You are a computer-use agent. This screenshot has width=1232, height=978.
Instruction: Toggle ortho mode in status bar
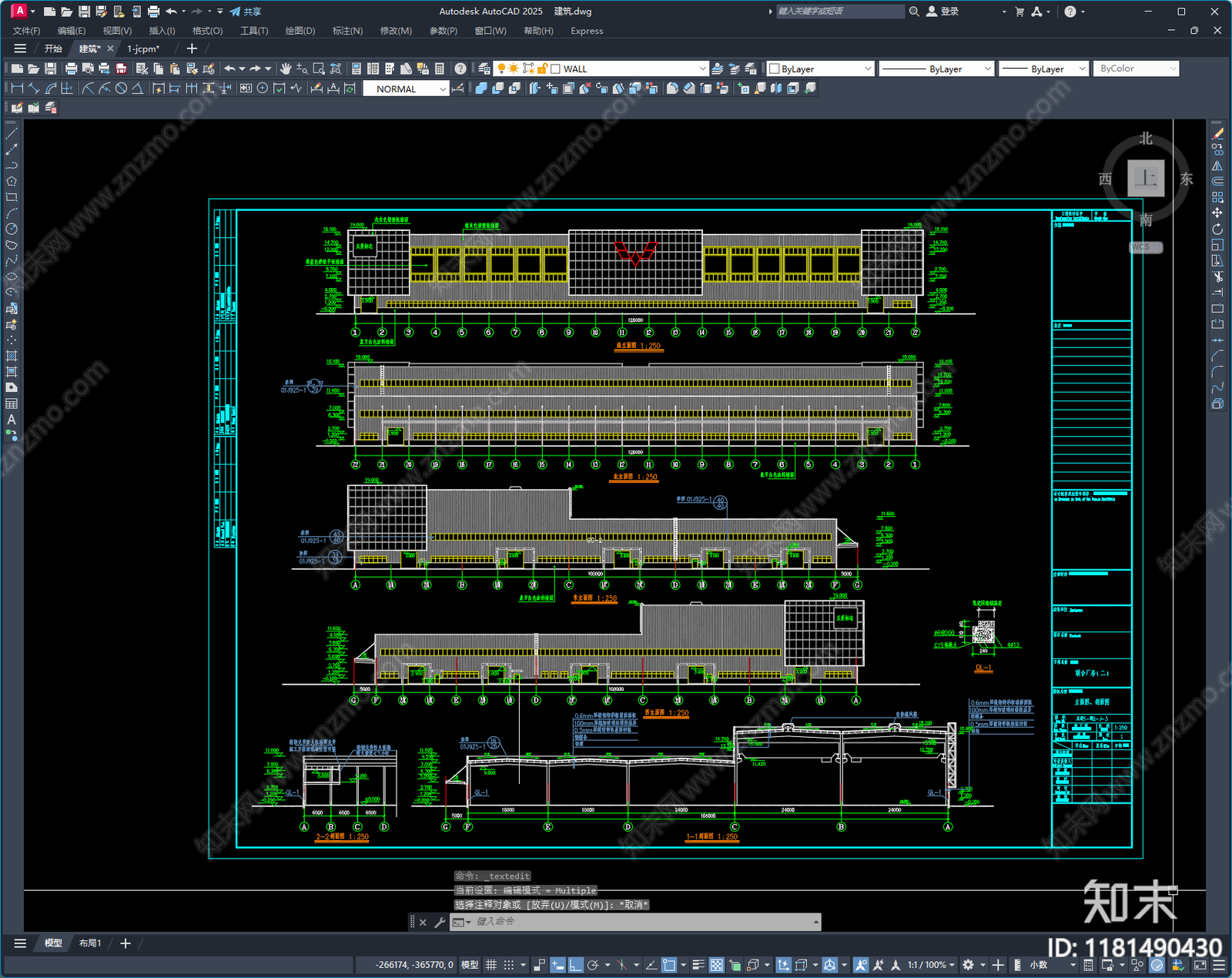click(x=575, y=965)
